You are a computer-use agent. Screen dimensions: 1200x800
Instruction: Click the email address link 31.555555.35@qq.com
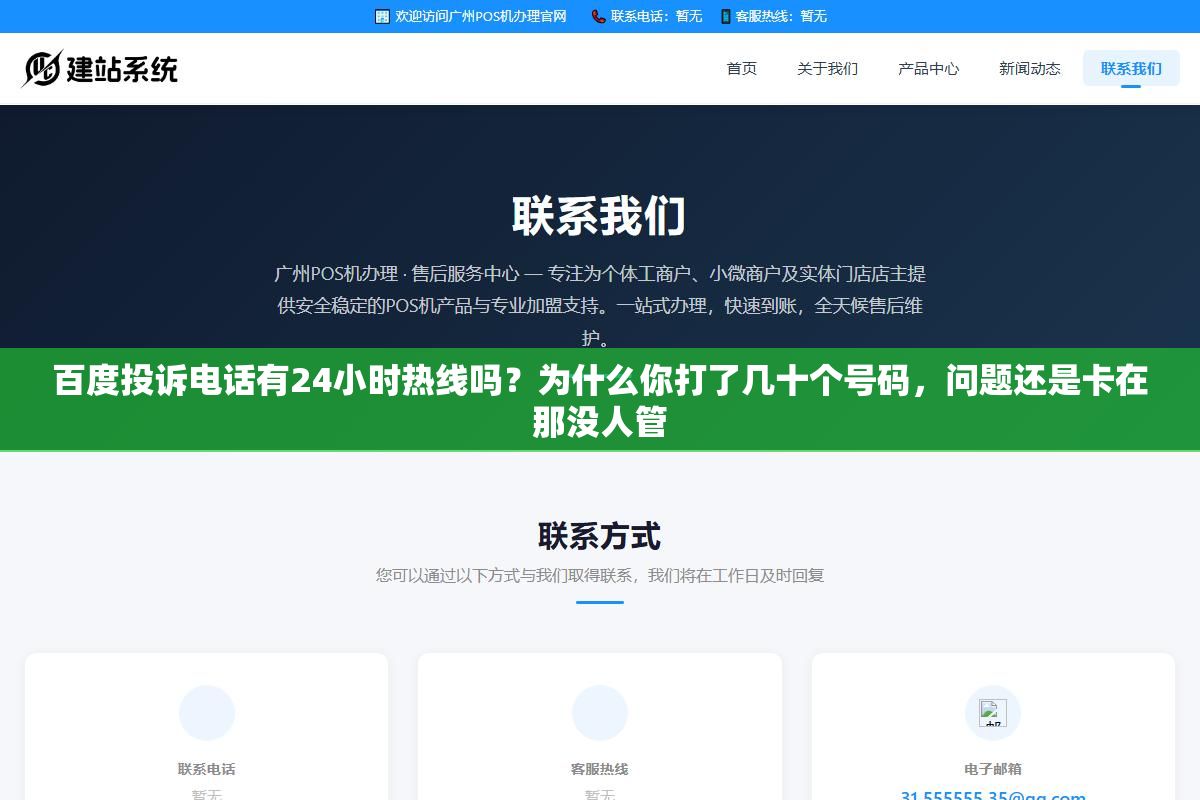(x=993, y=796)
